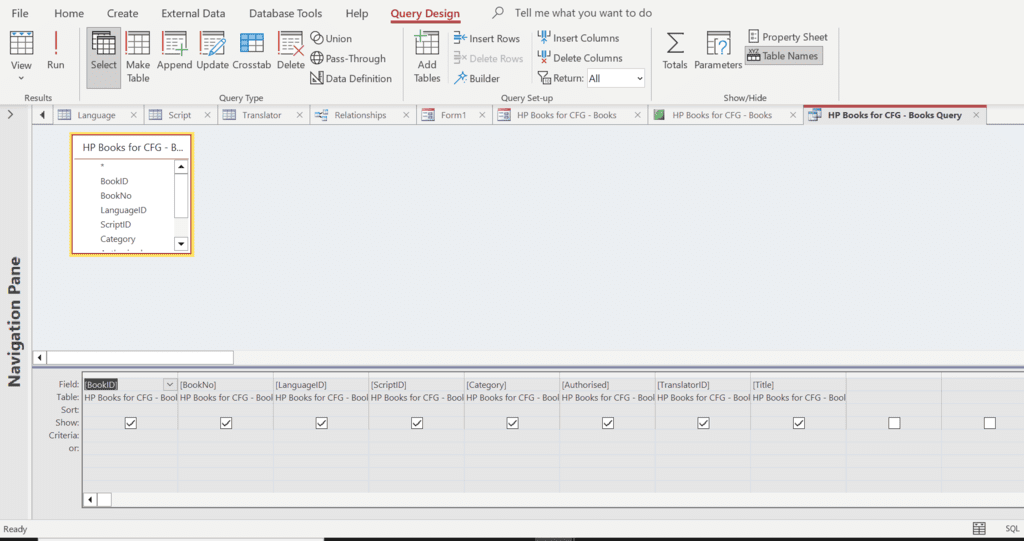The width and height of the screenshot is (1024, 541).
Task: Open the Create ribbon tab
Action: tap(123, 13)
